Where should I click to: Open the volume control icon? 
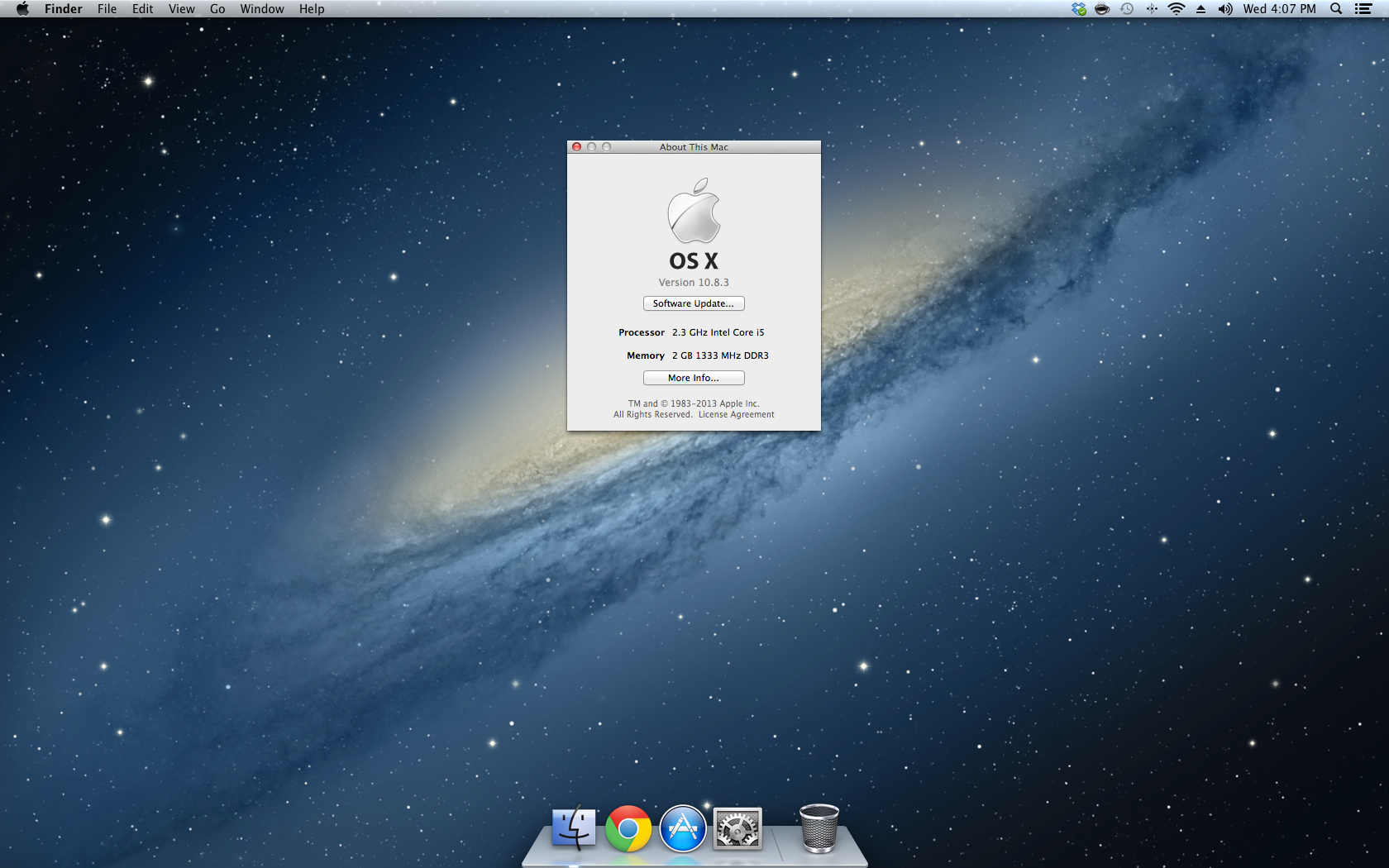pyautogui.click(x=1225, y=9)
